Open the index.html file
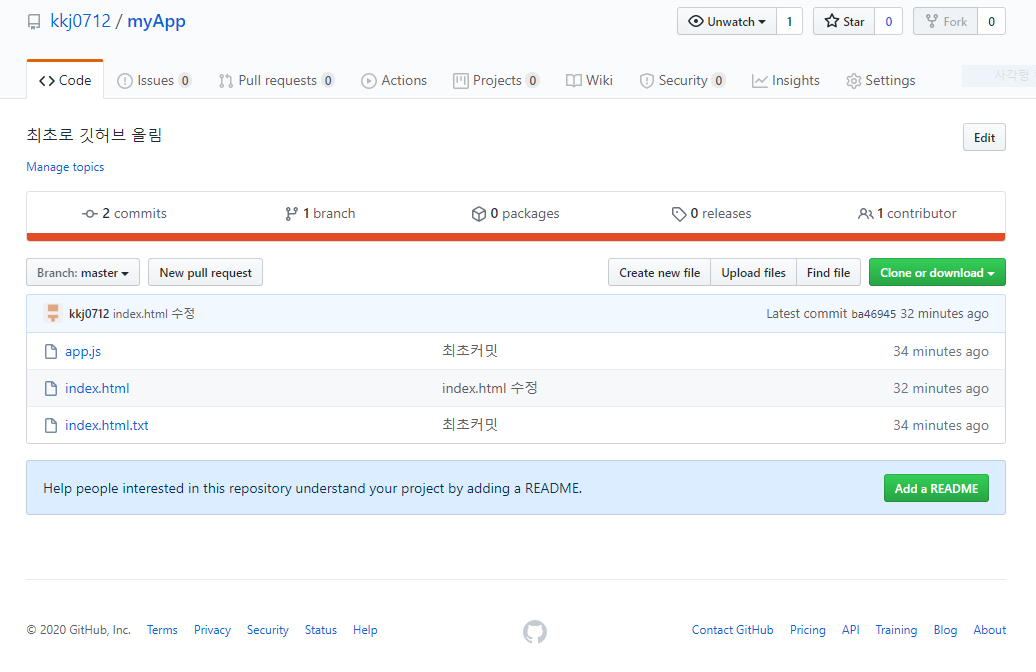The width and height of the screenshot is (1036, 672). pos(97,389)
